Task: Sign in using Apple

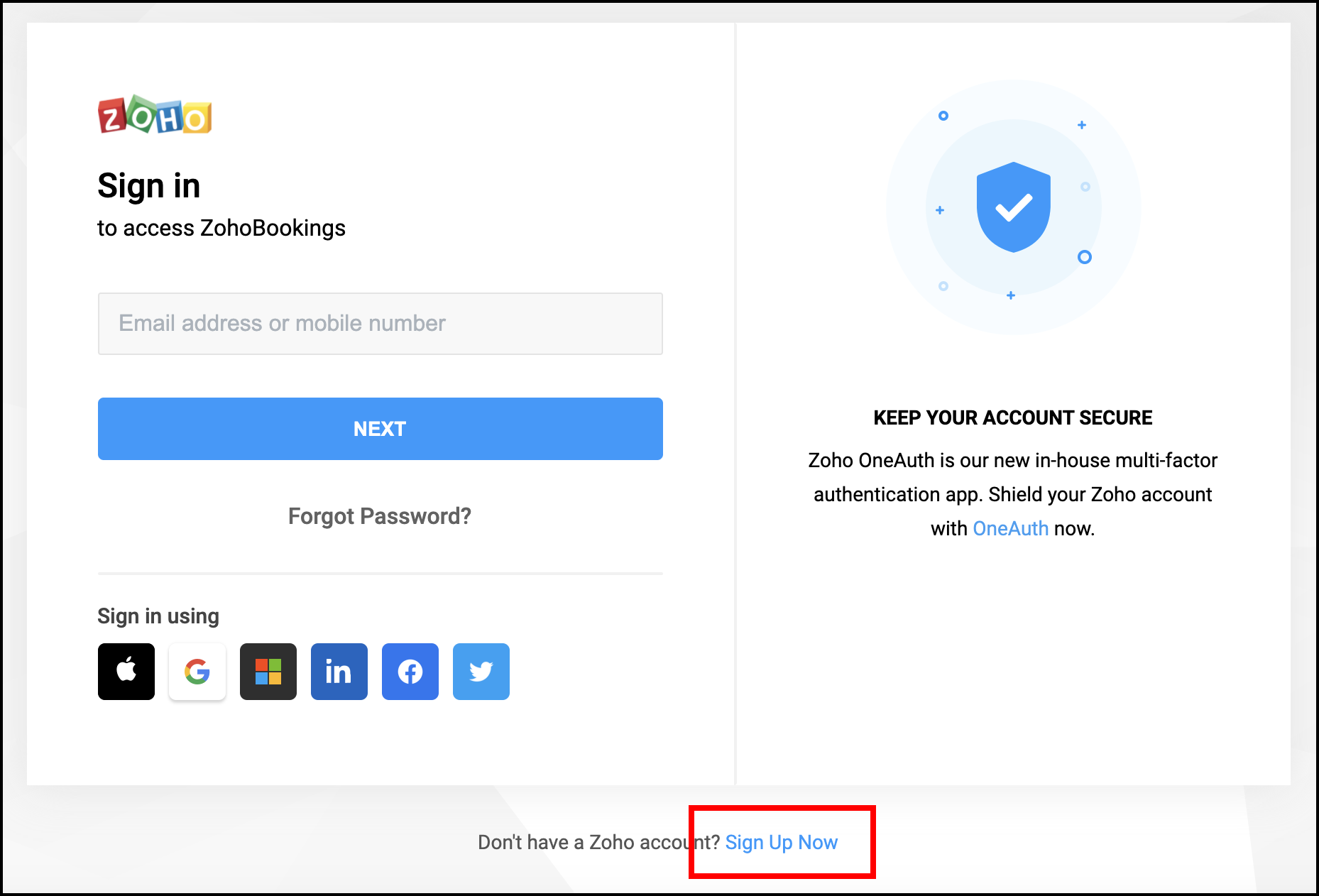Action: coord(126,672)
